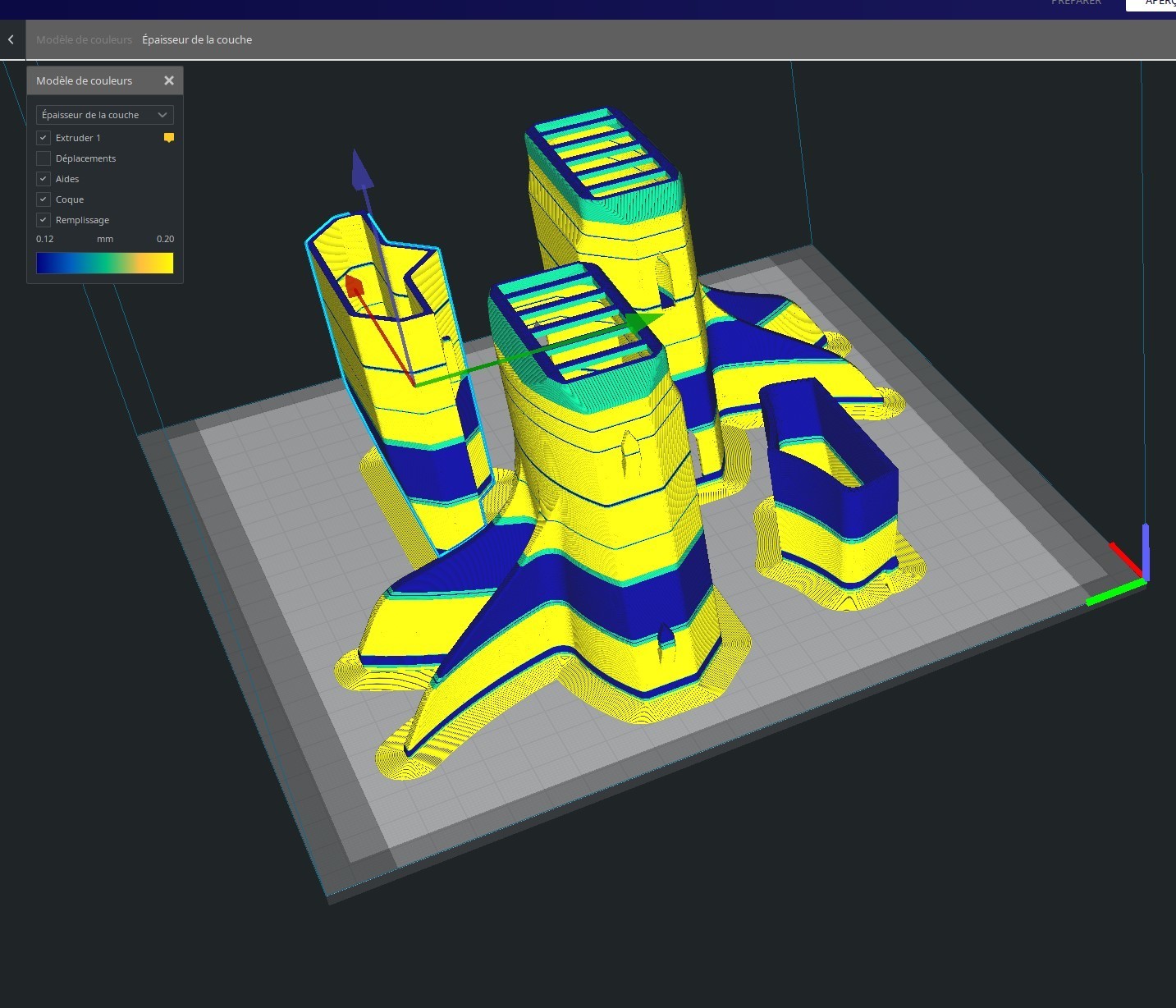Close the Modèle de couleurs panel
The height and width of the screenshot is (1008, 1176).
click(169, 80)
